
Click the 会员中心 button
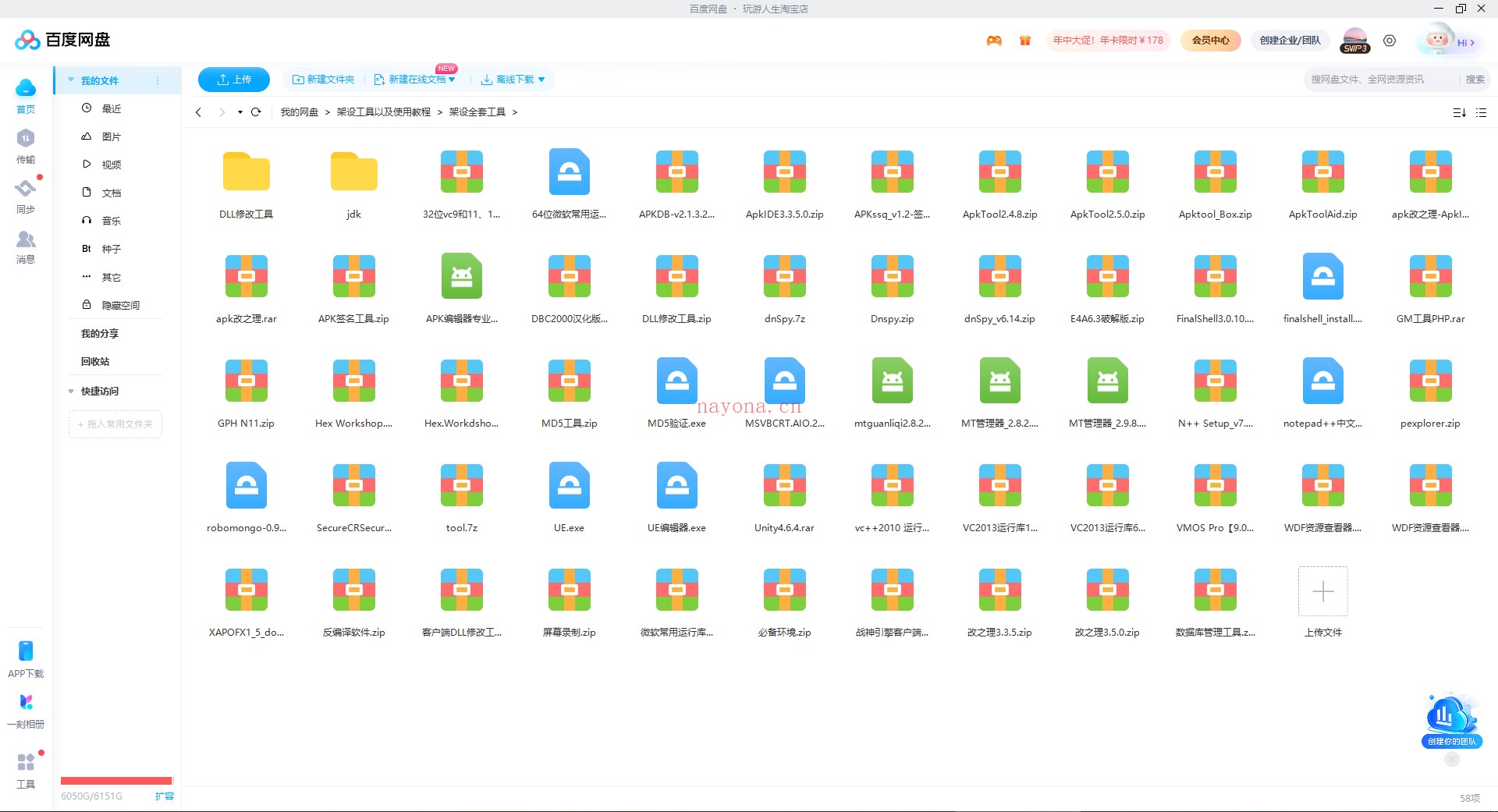(1211, 41)
